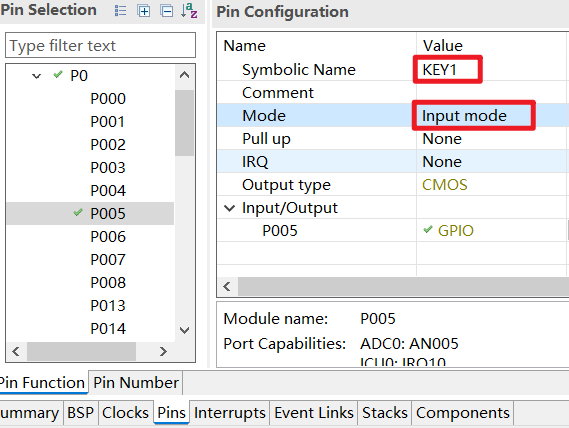Collapse the Input/Output section
This screenshot has height=428, width=569.
[229, 208]
